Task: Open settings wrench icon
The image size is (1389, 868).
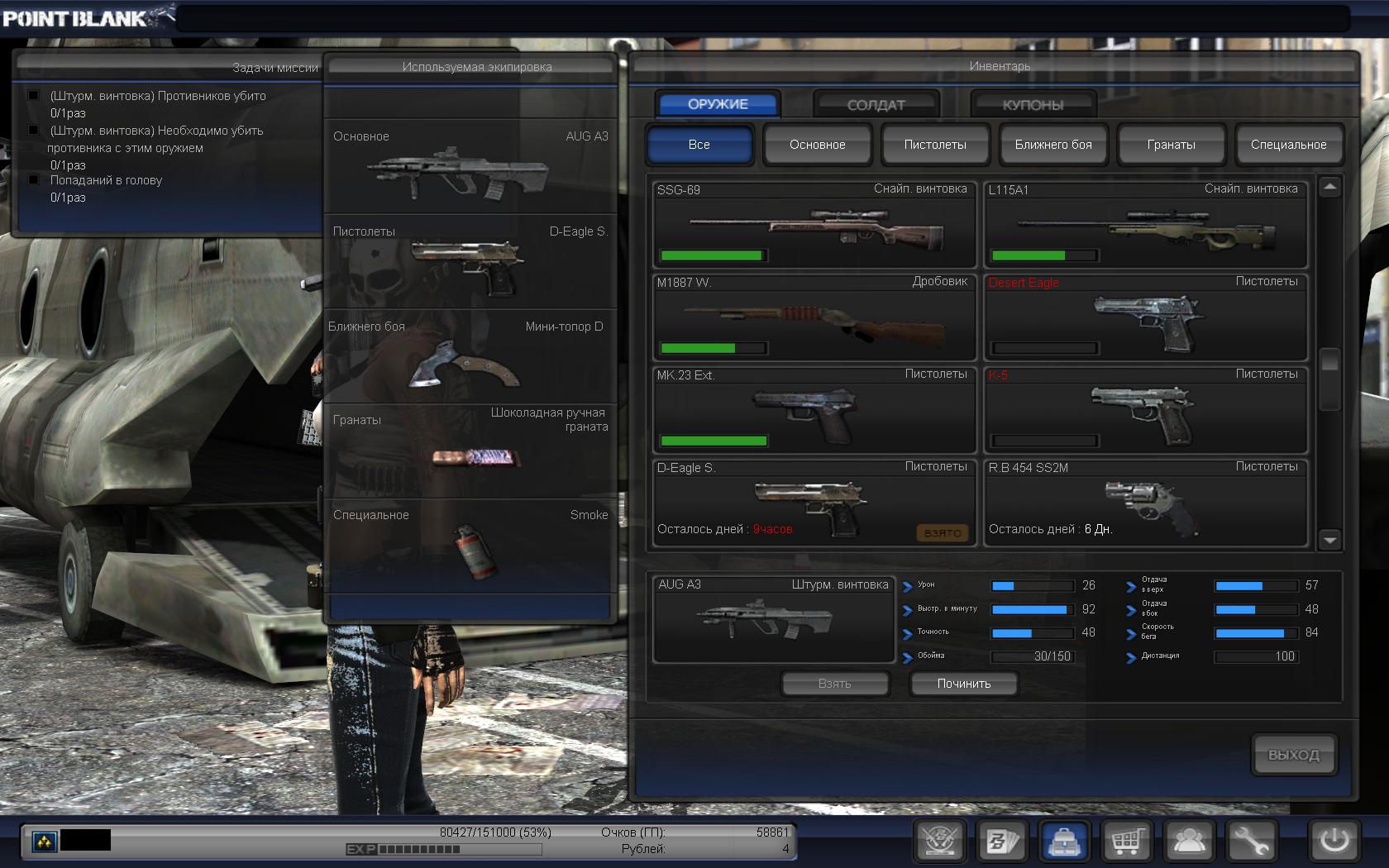Action: pyautogui.click(x=1252, y=842)
